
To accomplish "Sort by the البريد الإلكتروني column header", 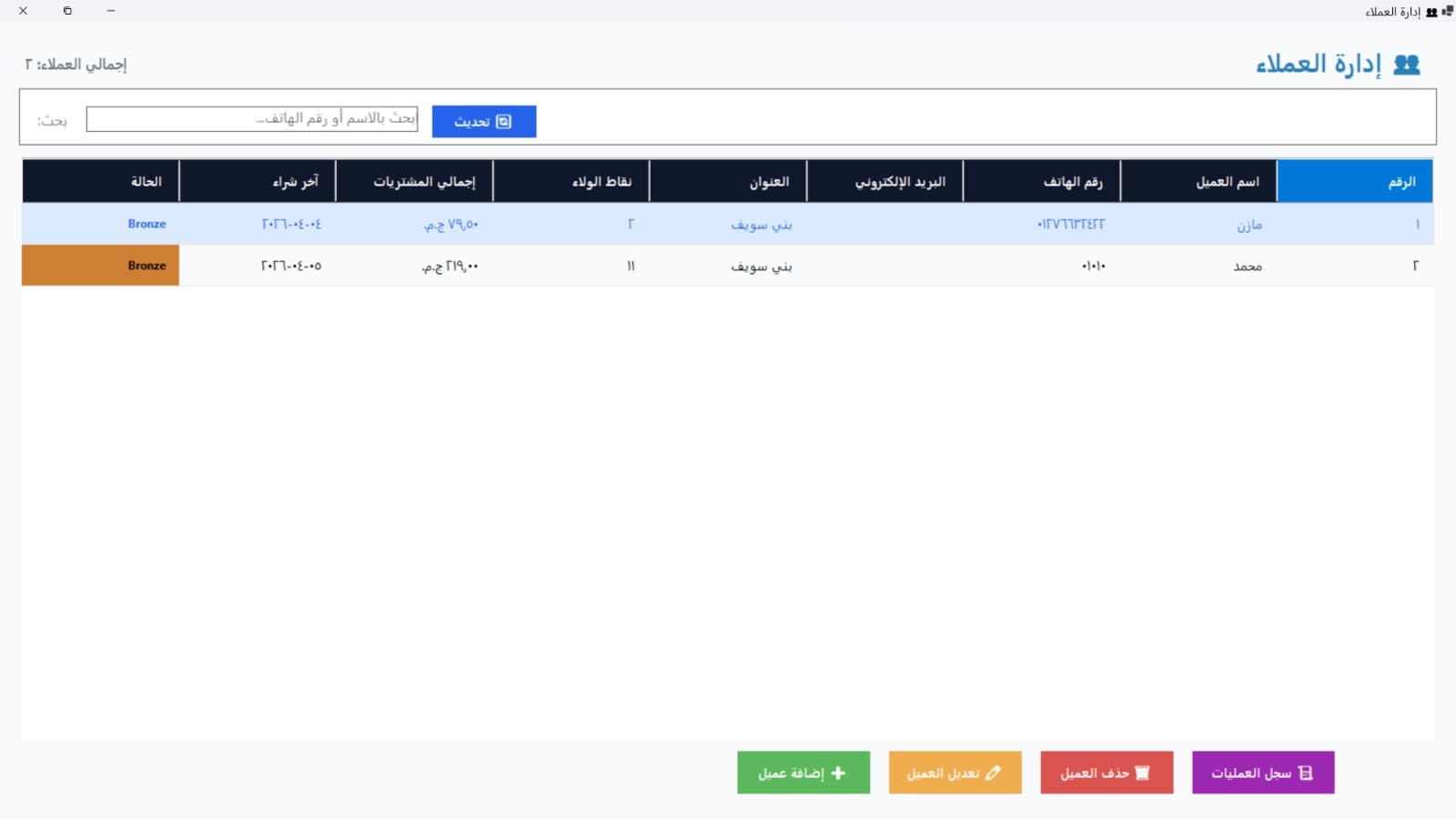I will (885, 181).
